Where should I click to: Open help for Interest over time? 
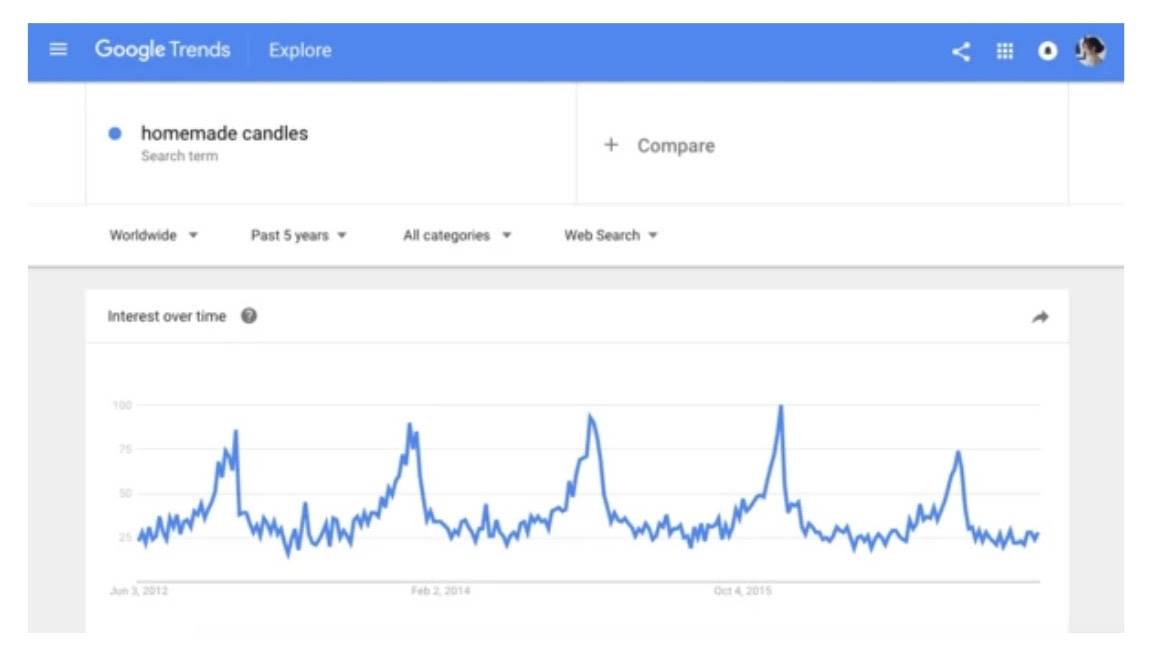point(249,316)
